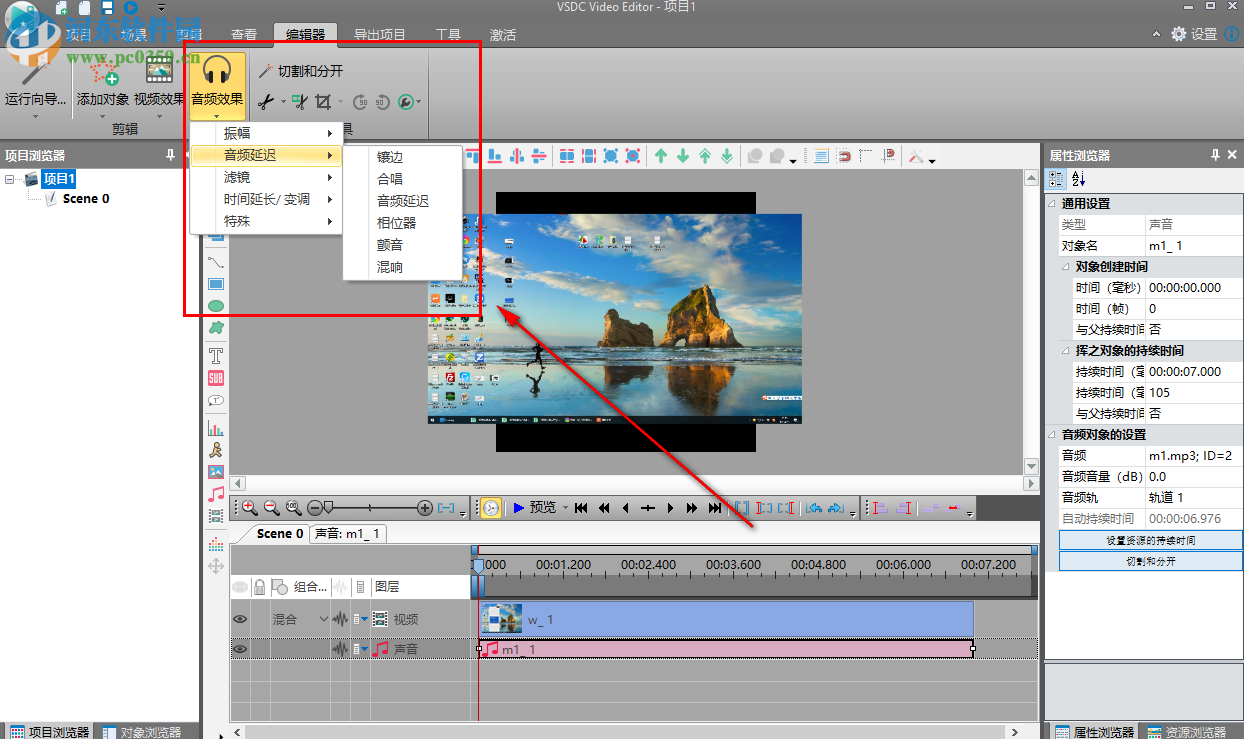Click the crop icon in the ribbon

point(325,103)
